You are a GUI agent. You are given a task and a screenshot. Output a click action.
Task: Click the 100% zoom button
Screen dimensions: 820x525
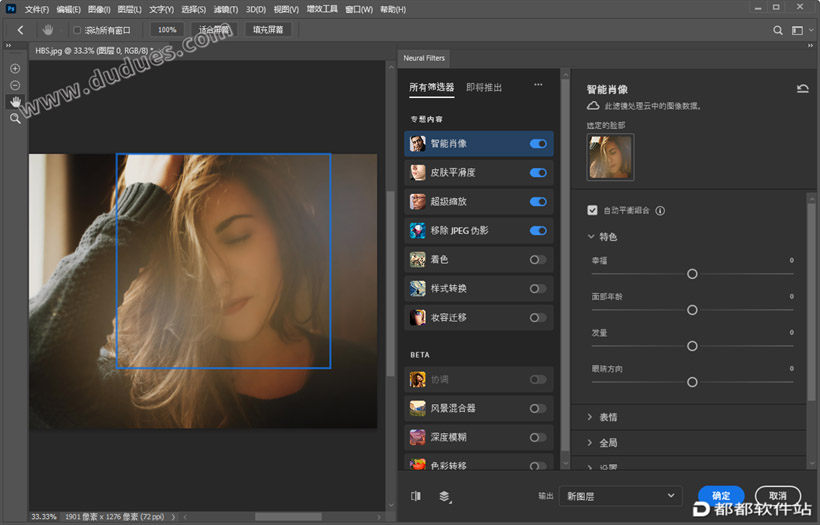167,30
